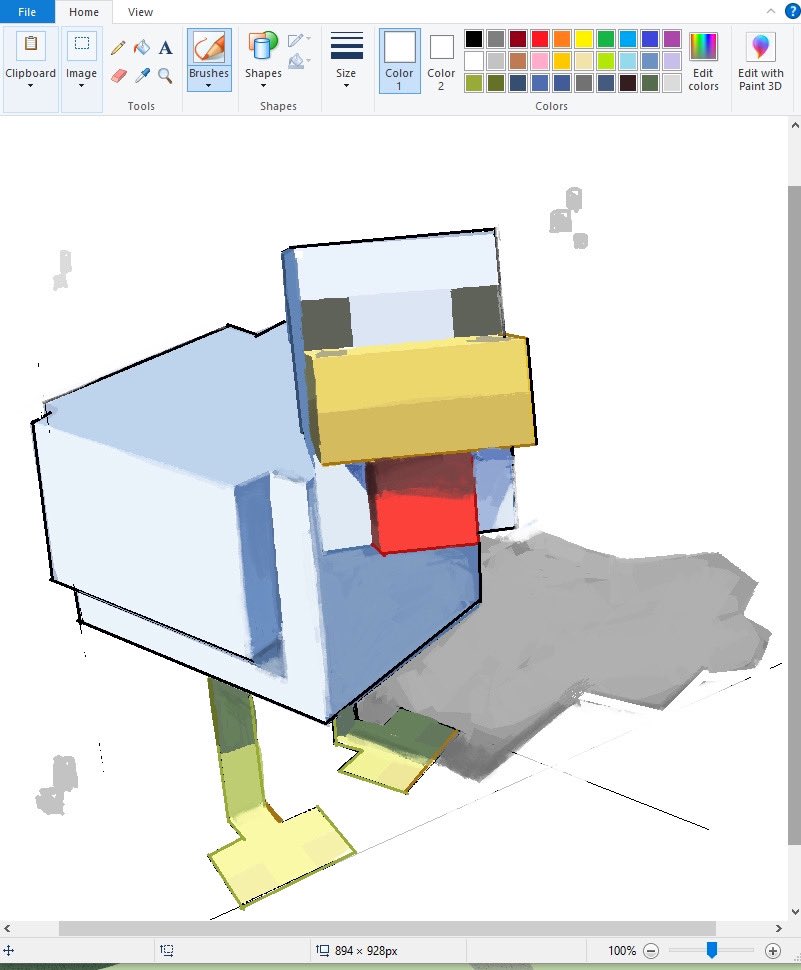Select the Fill with color tool
This screenshot has width=801, height=970.
coord(141,46)
